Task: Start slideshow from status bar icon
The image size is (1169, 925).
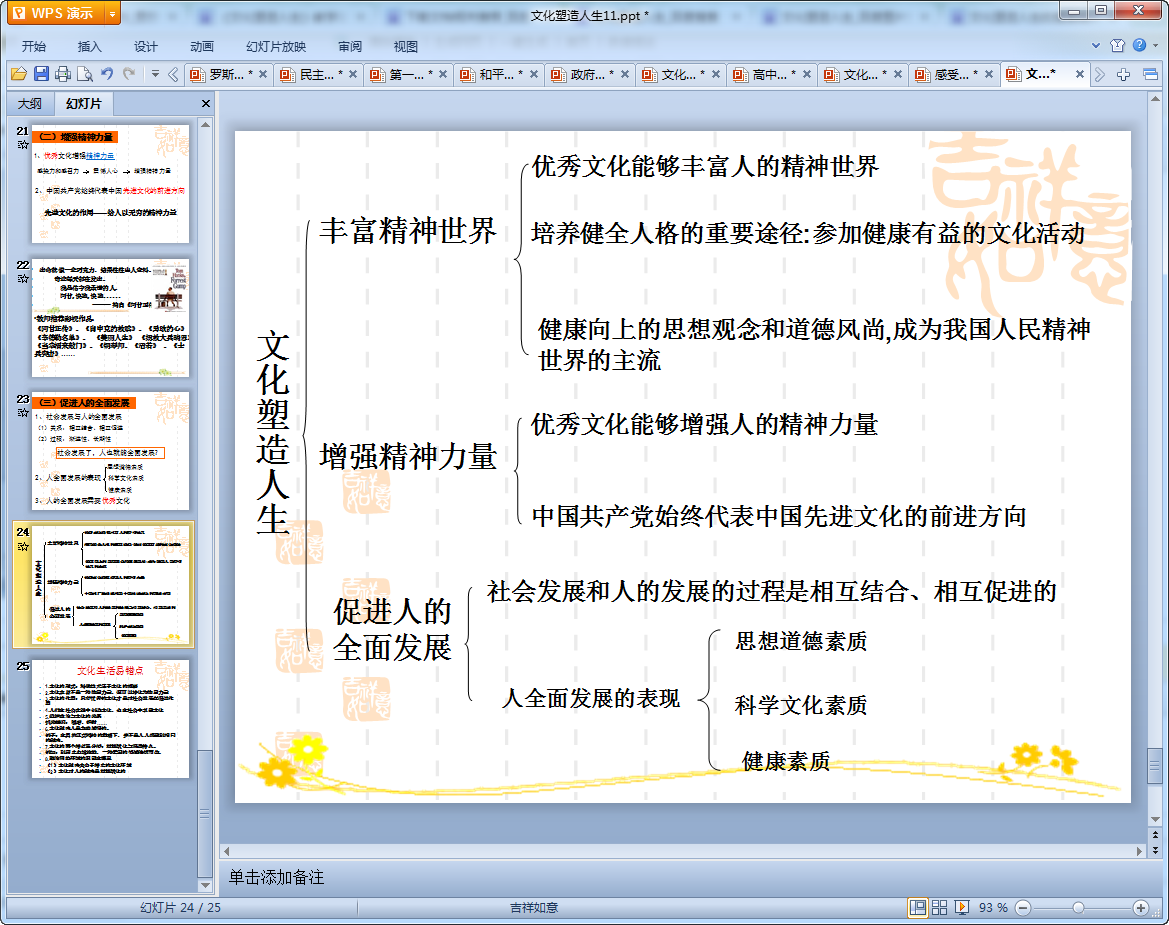Action: [x=962, y=907]
